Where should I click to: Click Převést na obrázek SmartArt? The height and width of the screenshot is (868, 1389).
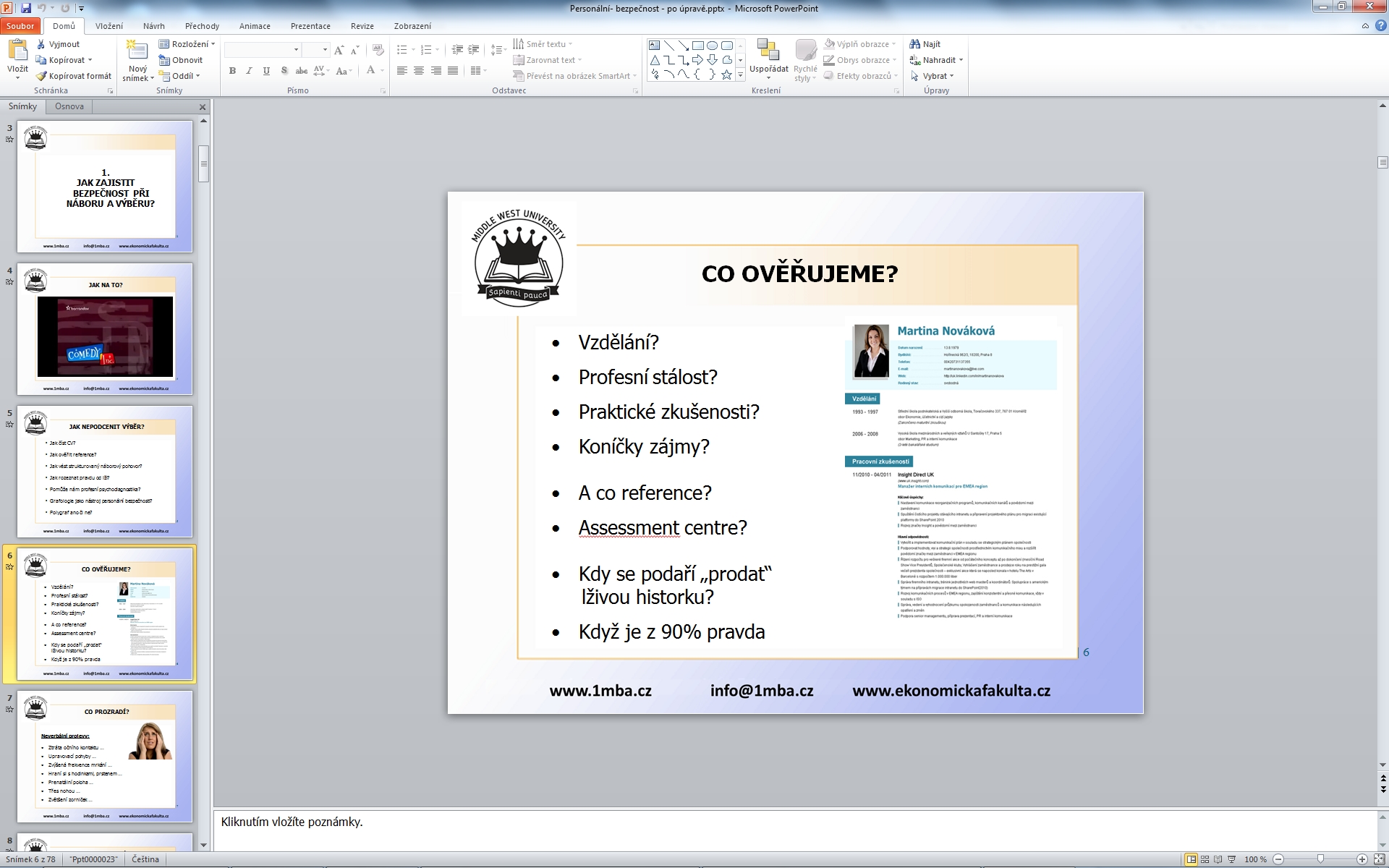point(575,76)
